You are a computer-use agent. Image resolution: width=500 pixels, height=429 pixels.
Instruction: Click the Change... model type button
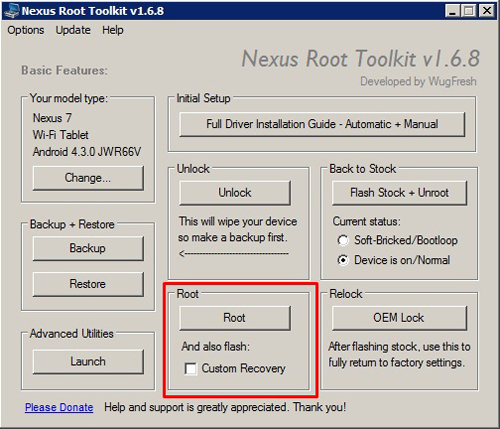(x=88, y=178)
